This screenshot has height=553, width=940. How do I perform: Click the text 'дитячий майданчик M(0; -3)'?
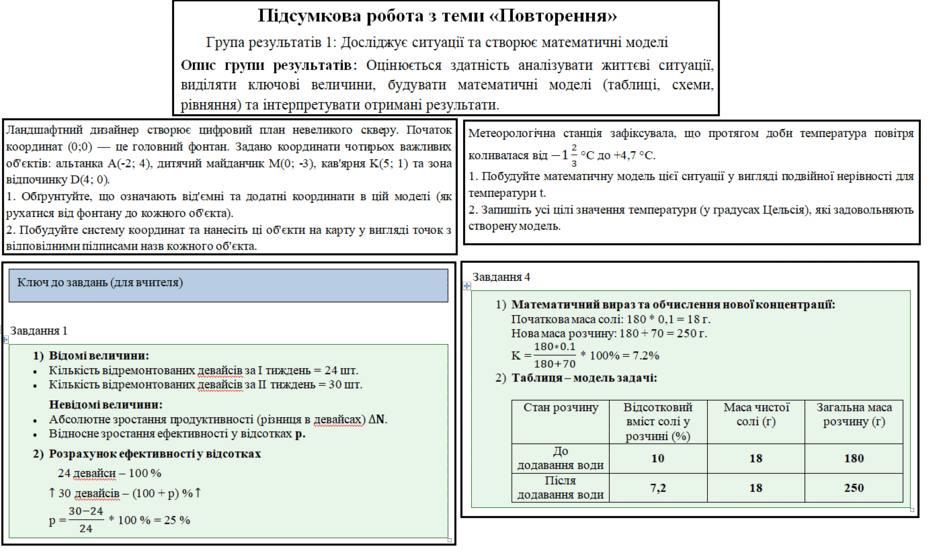pyautogui.click(x=236, y=164)
